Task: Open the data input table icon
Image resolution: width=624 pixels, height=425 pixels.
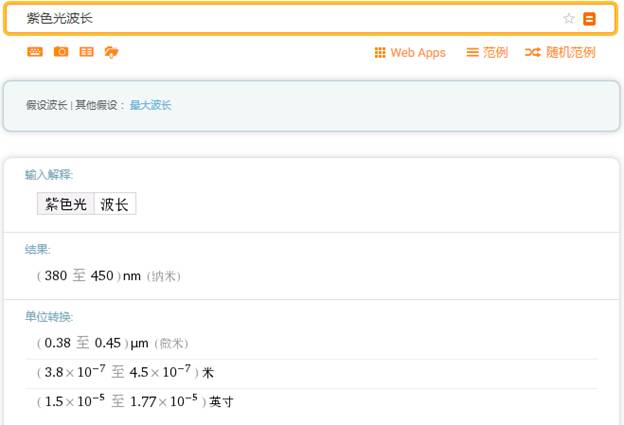Action: tap(86, 52)
